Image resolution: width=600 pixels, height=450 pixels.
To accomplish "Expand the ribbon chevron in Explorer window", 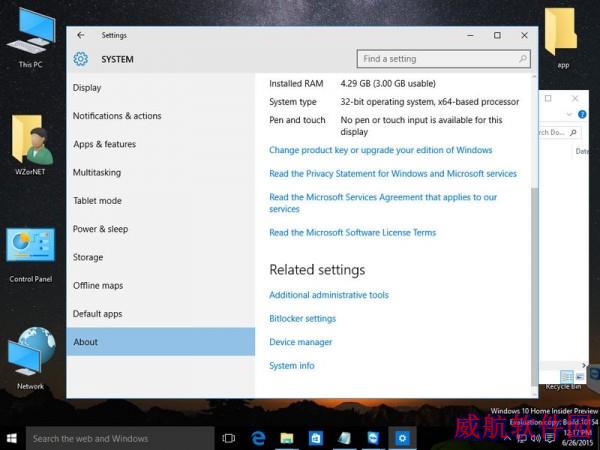I will pyautogui.click(x=569, y=114).
